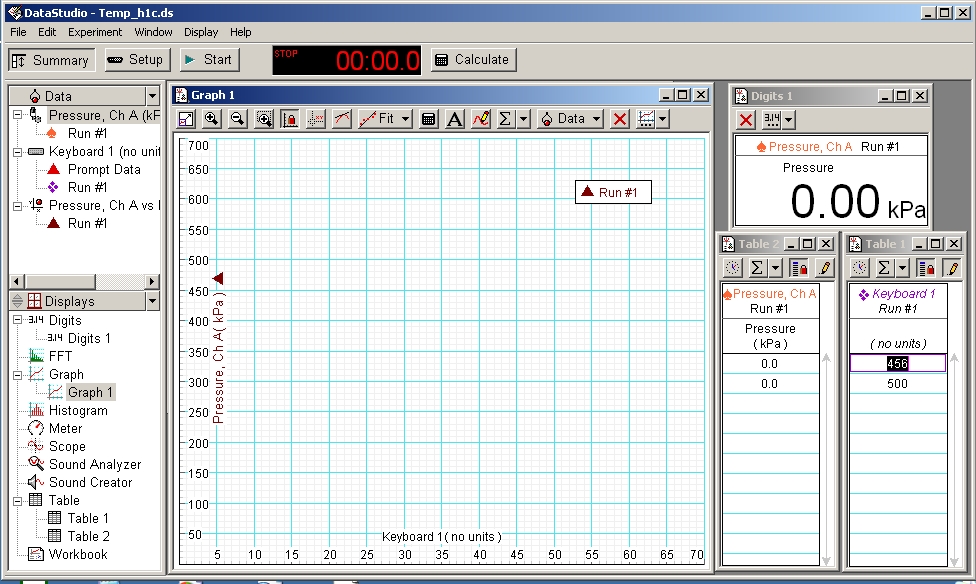This screenshot has width=976, height=584.
Task: Open the Display menu
Action: tap(201, 32)
